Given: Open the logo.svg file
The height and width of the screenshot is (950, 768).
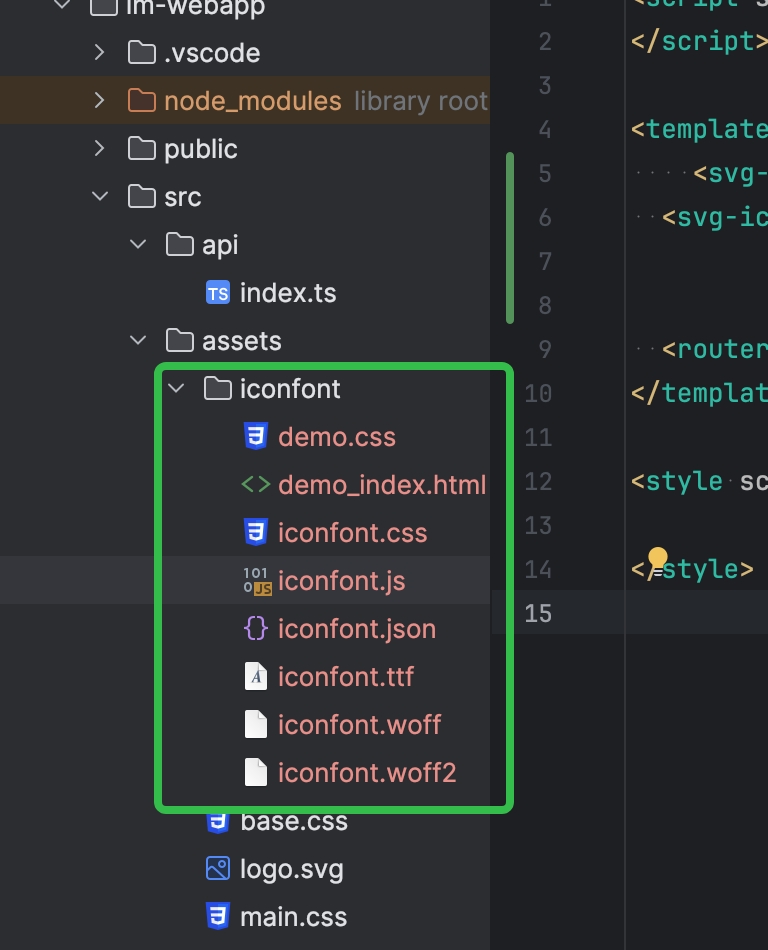Looking at the screenshot, I should tap(292, 870).
